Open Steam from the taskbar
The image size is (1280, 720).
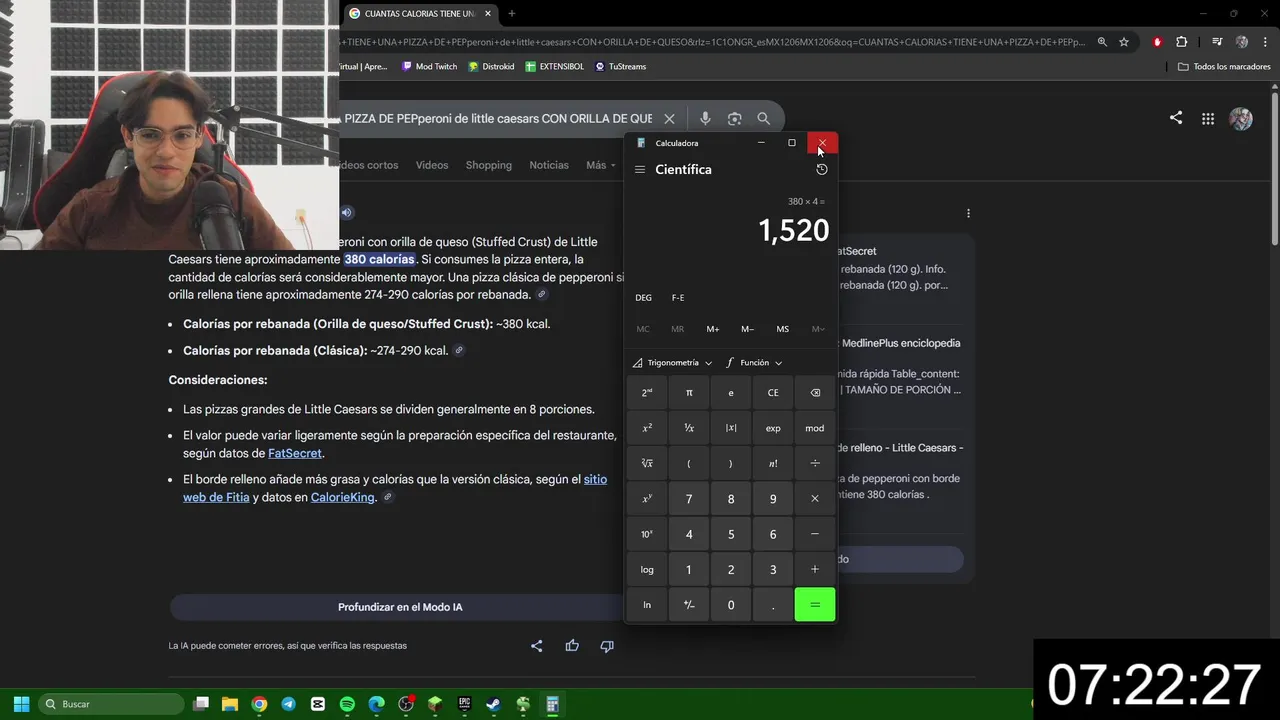pos(494,704)
